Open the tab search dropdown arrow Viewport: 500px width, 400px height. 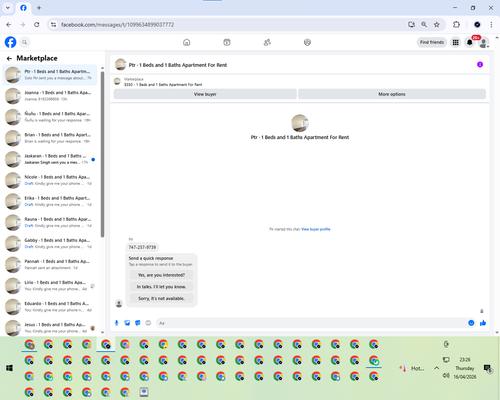pos(8,8)
